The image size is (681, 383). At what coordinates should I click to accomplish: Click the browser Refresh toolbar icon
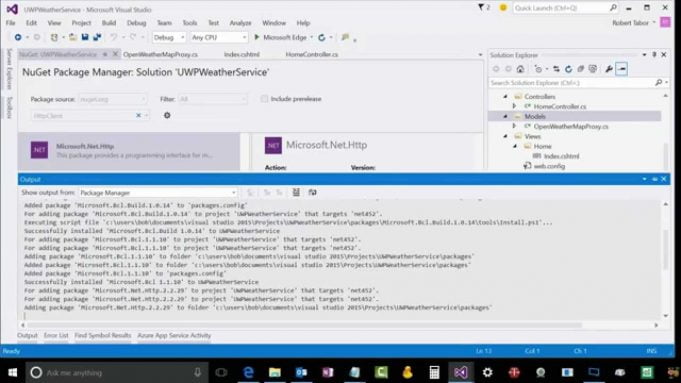click(322, 37)
